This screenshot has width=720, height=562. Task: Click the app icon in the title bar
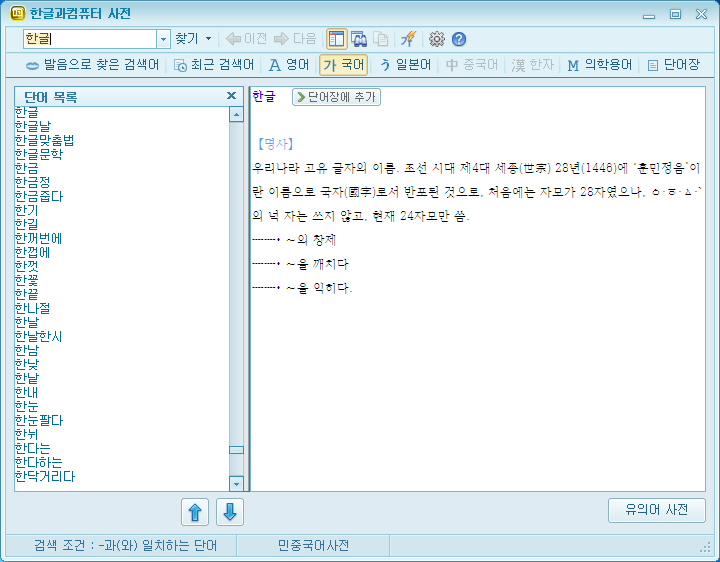click(17, 13)
